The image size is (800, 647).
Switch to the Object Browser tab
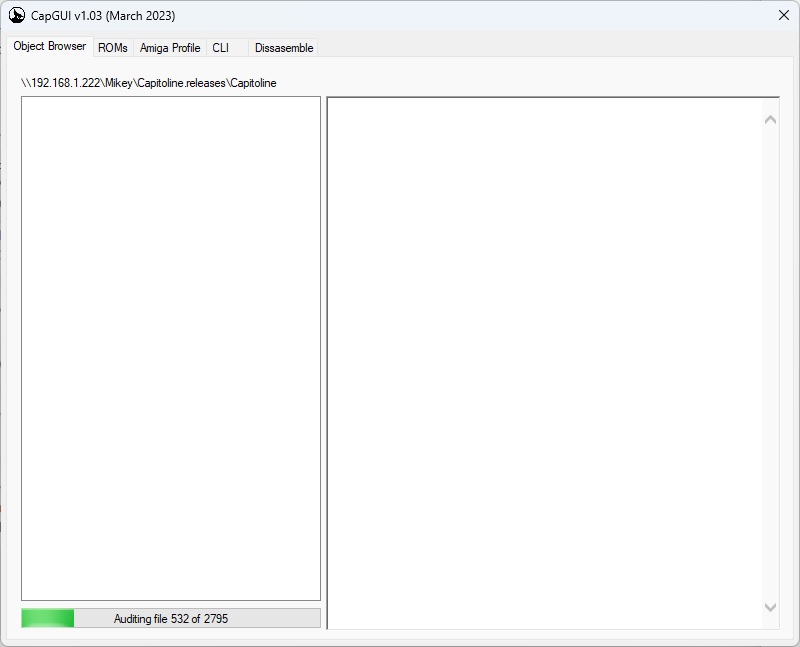pyautogui.click(x=49, y=46)
